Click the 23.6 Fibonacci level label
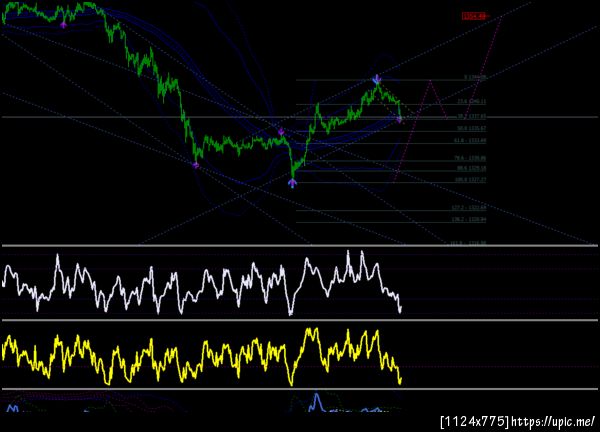 click(472, 101)
